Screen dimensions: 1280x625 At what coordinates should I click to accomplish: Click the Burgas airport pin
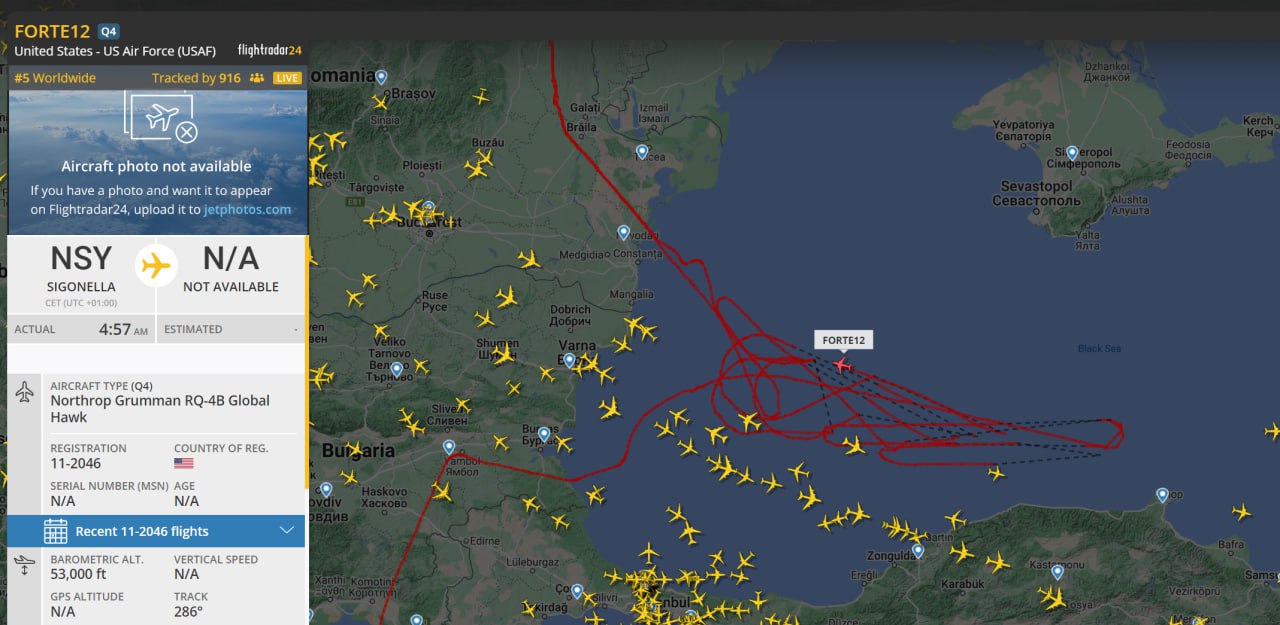click(x=544, y=434)
